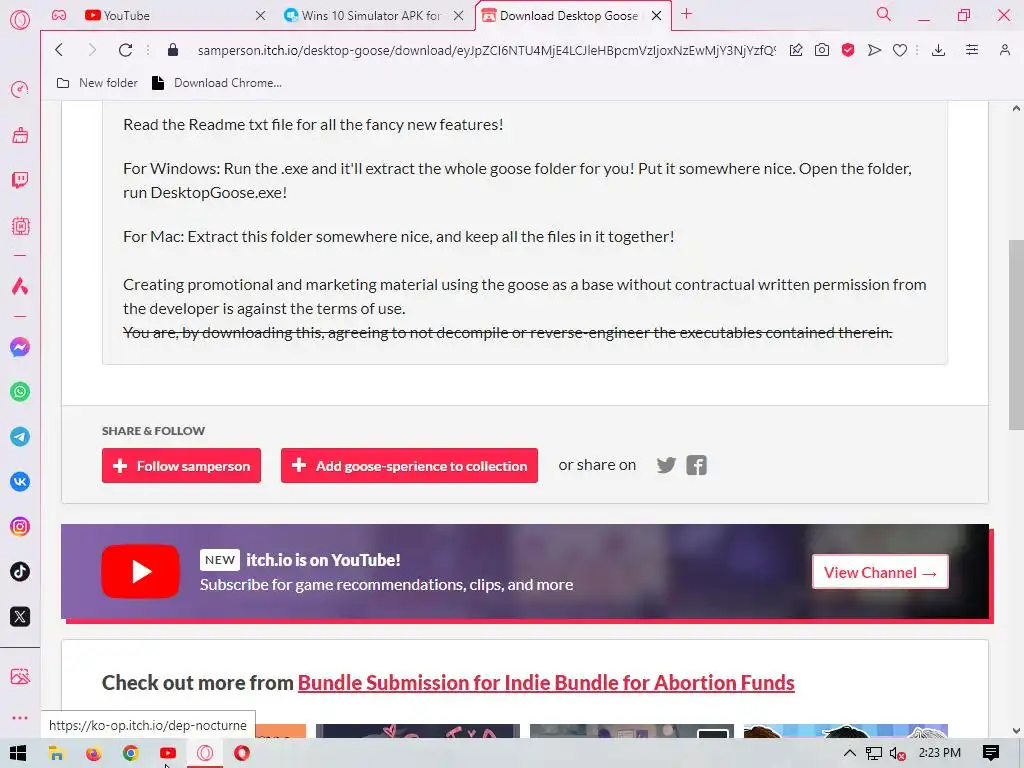Show hidden system tray icons

[850, 753]
